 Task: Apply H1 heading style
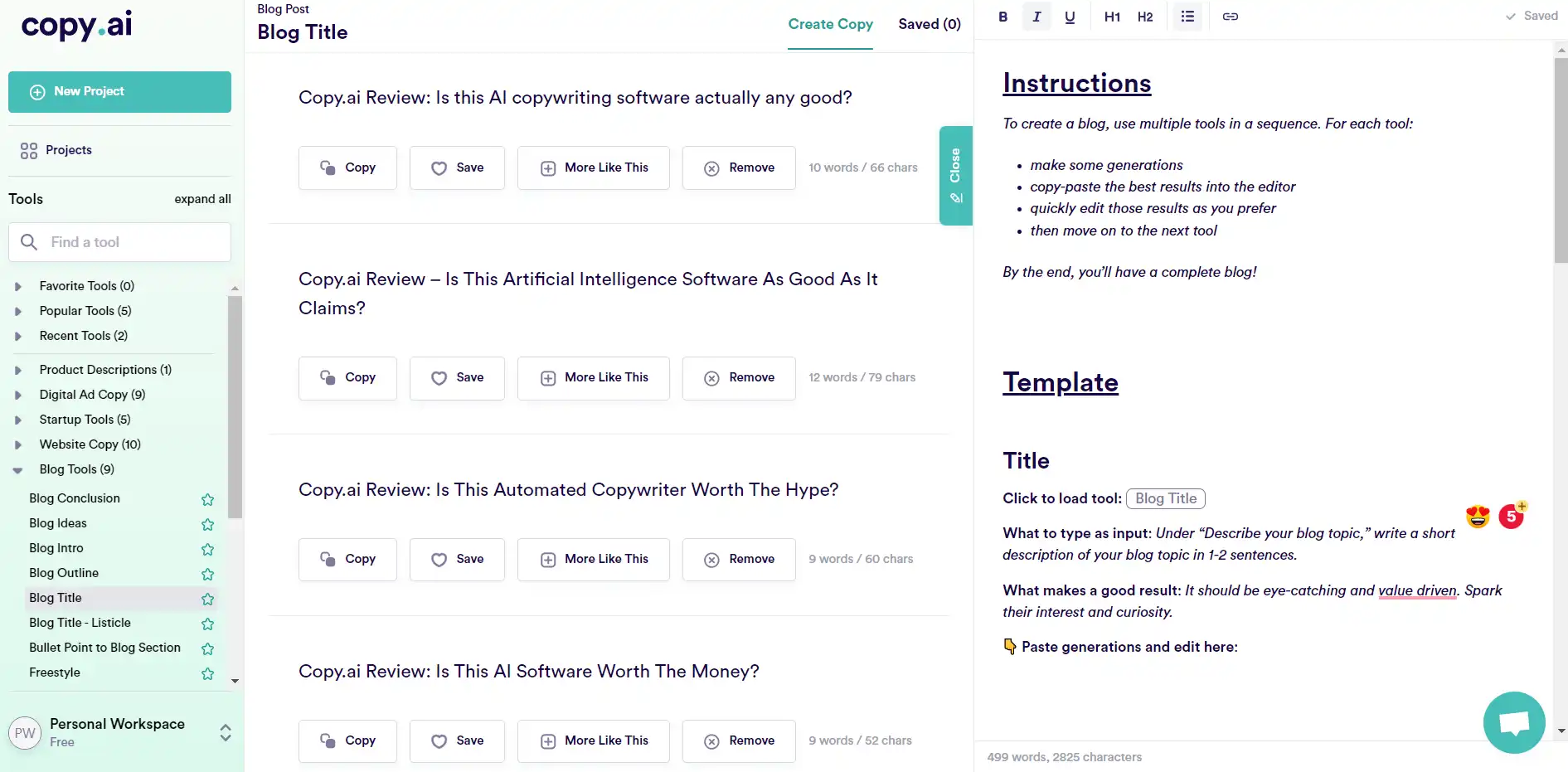(1112, 17)
